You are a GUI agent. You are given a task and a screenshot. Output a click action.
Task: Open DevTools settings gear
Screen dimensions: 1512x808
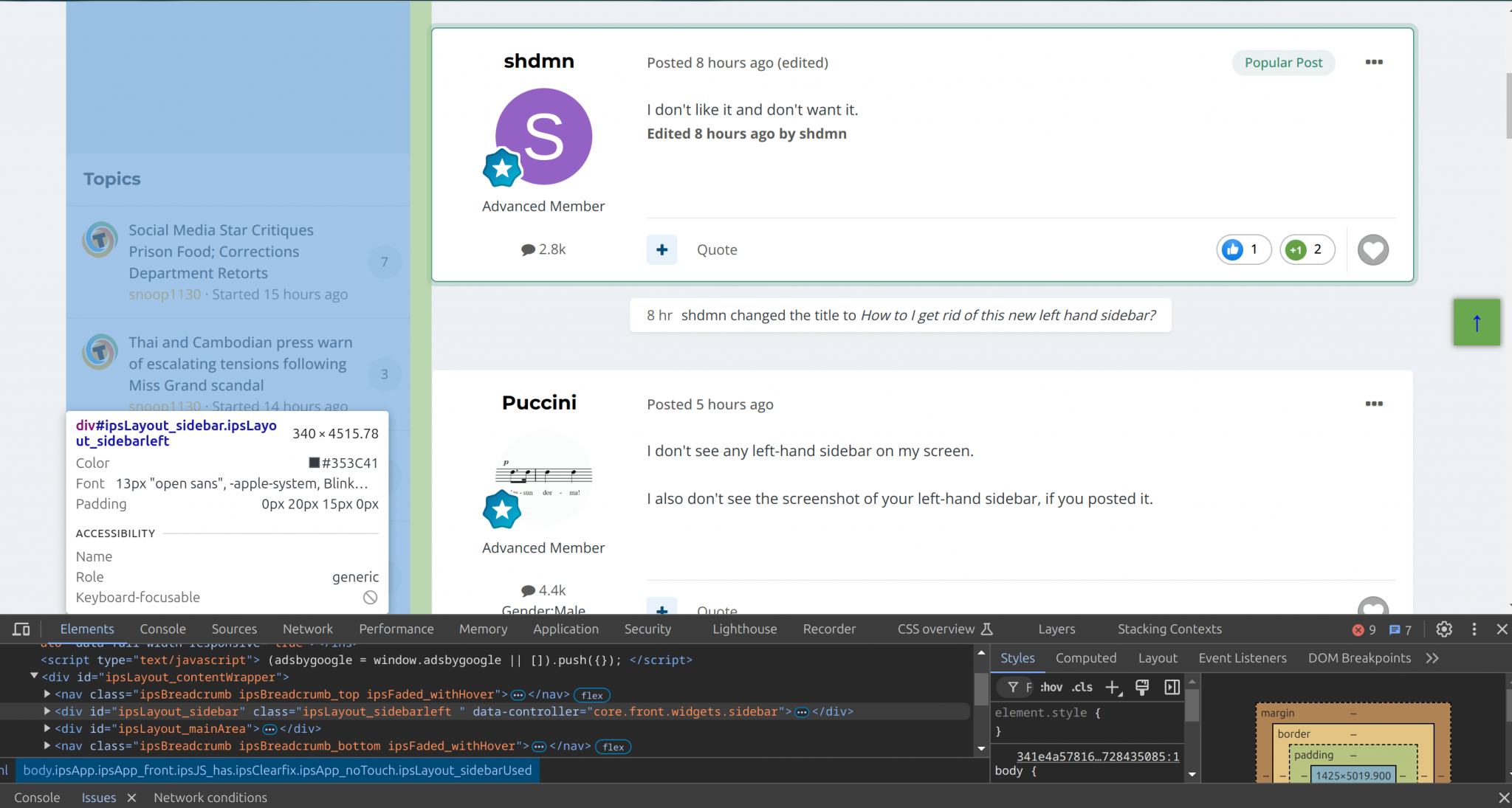click(1444, 629)
